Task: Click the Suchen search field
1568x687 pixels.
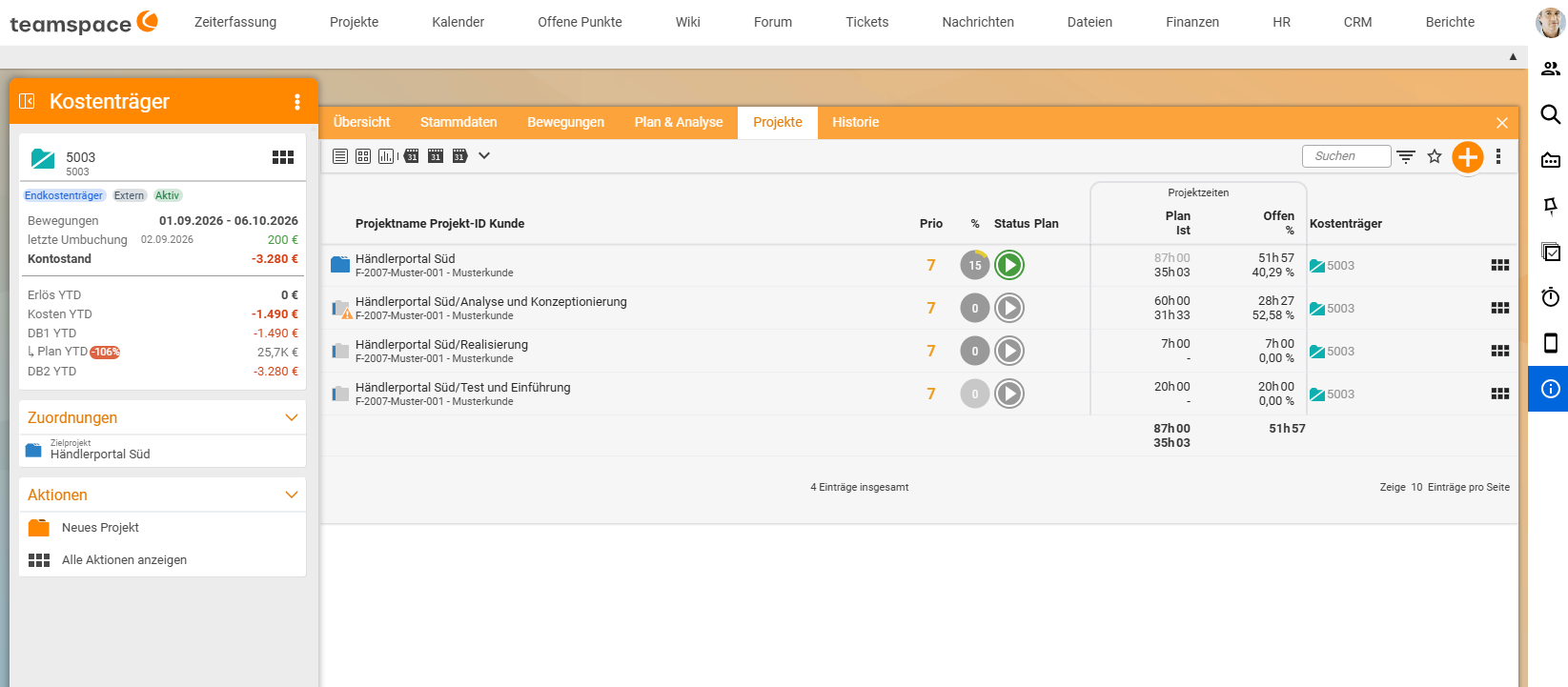Action: click(1346, 156)
